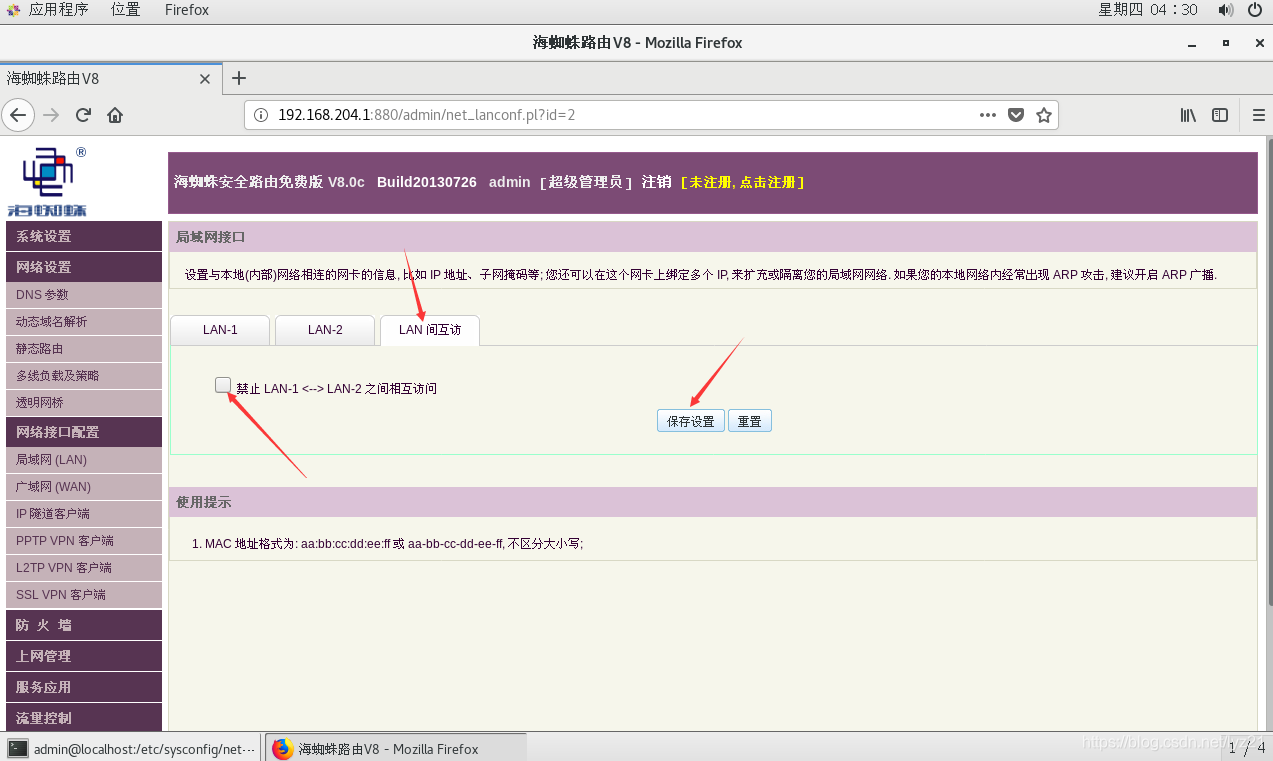Screen dimensions: 1273x761
Task: Click the 使用提示 section heading
Action: (x=203, y=502)
